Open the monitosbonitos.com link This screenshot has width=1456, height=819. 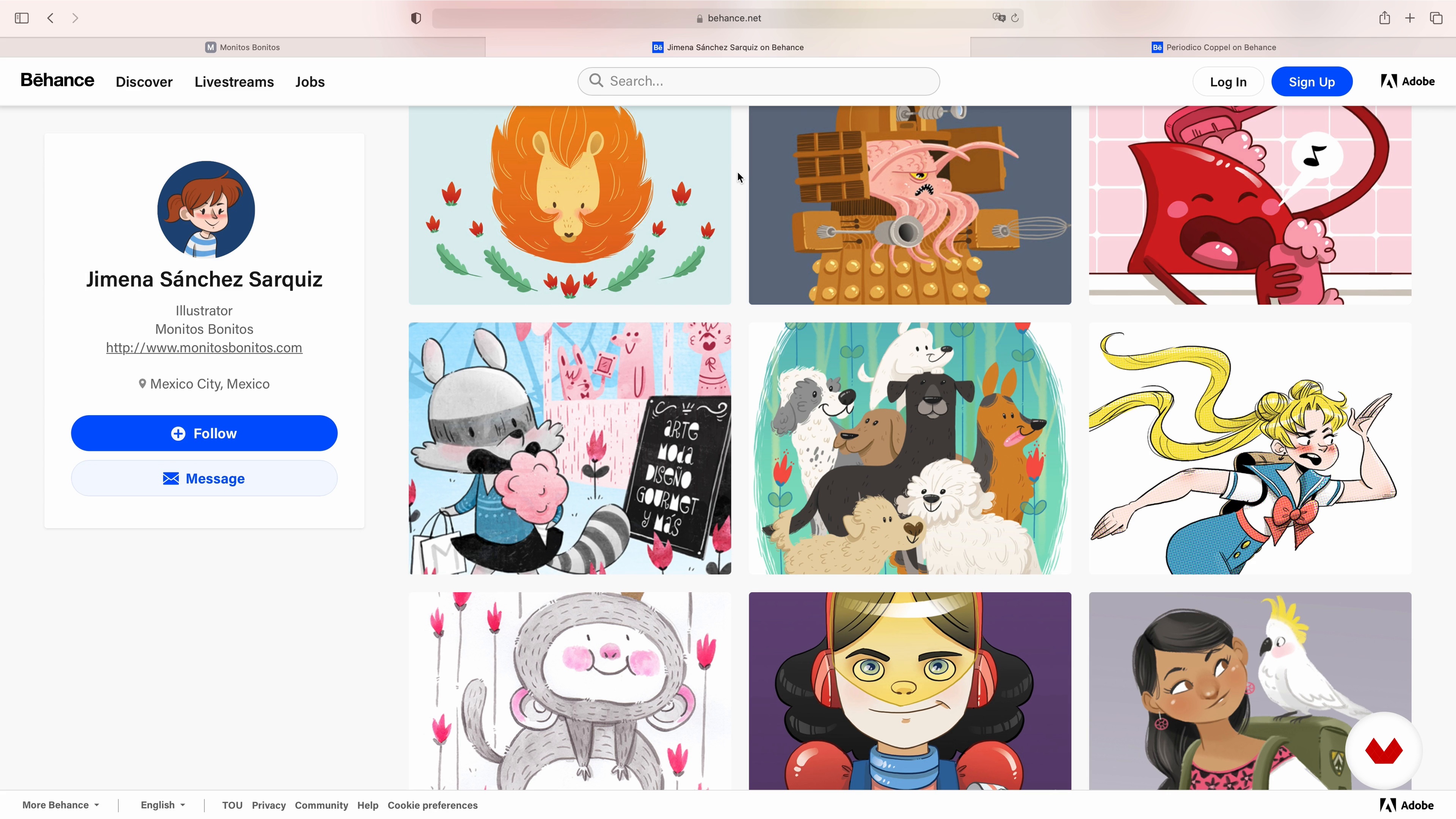click(x=204, y=348)
